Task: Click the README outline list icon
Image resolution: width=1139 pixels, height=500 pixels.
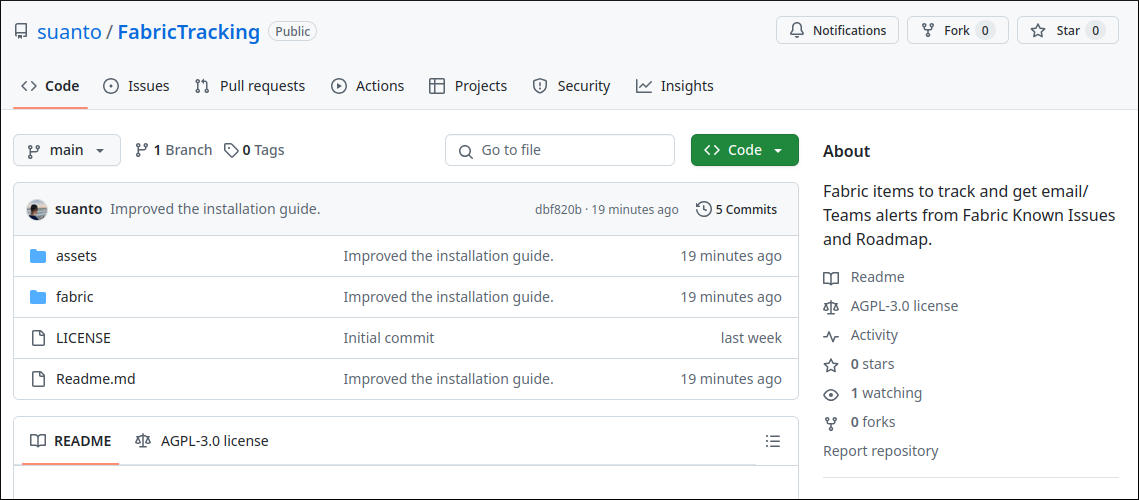Action: 772,441
